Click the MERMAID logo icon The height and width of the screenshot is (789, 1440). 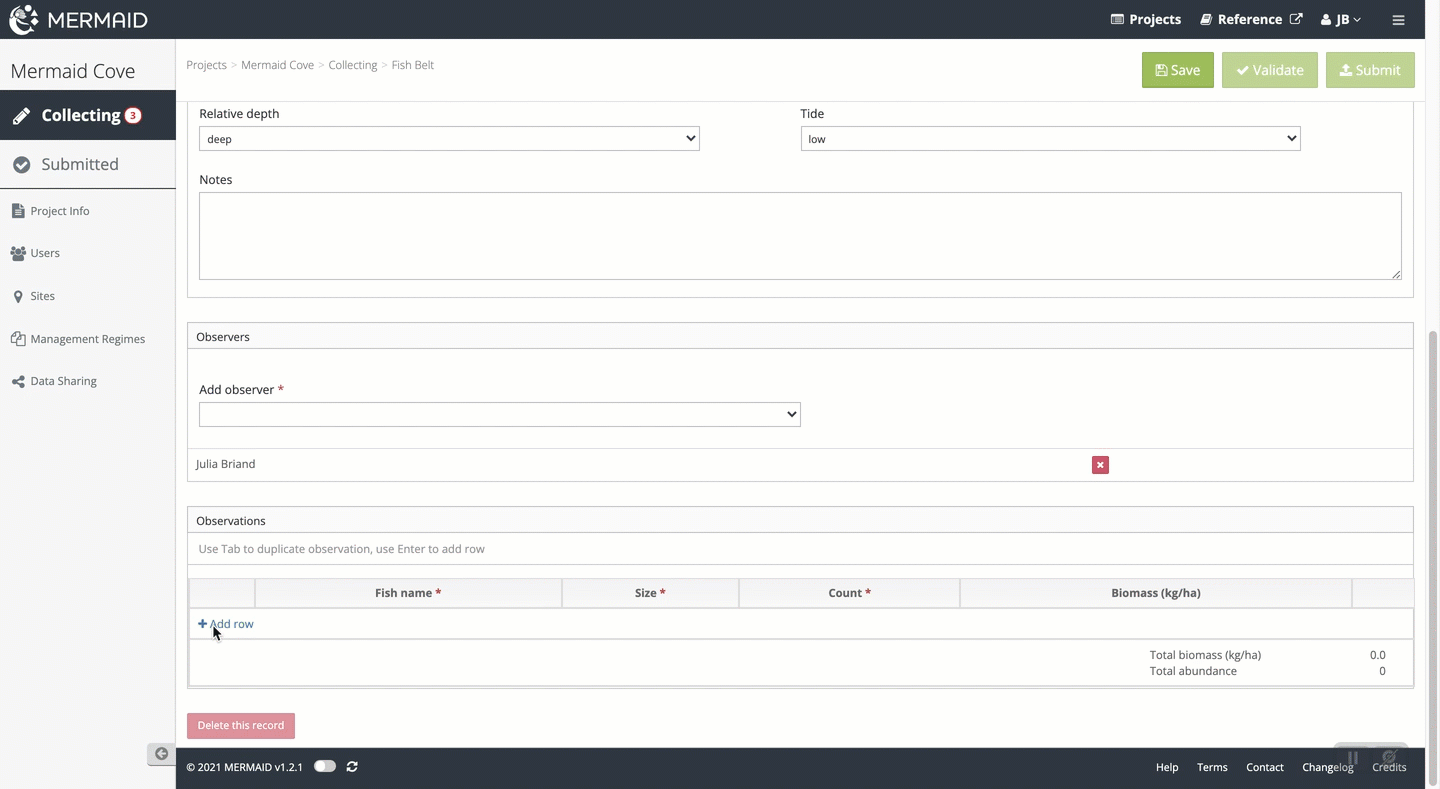24,19
